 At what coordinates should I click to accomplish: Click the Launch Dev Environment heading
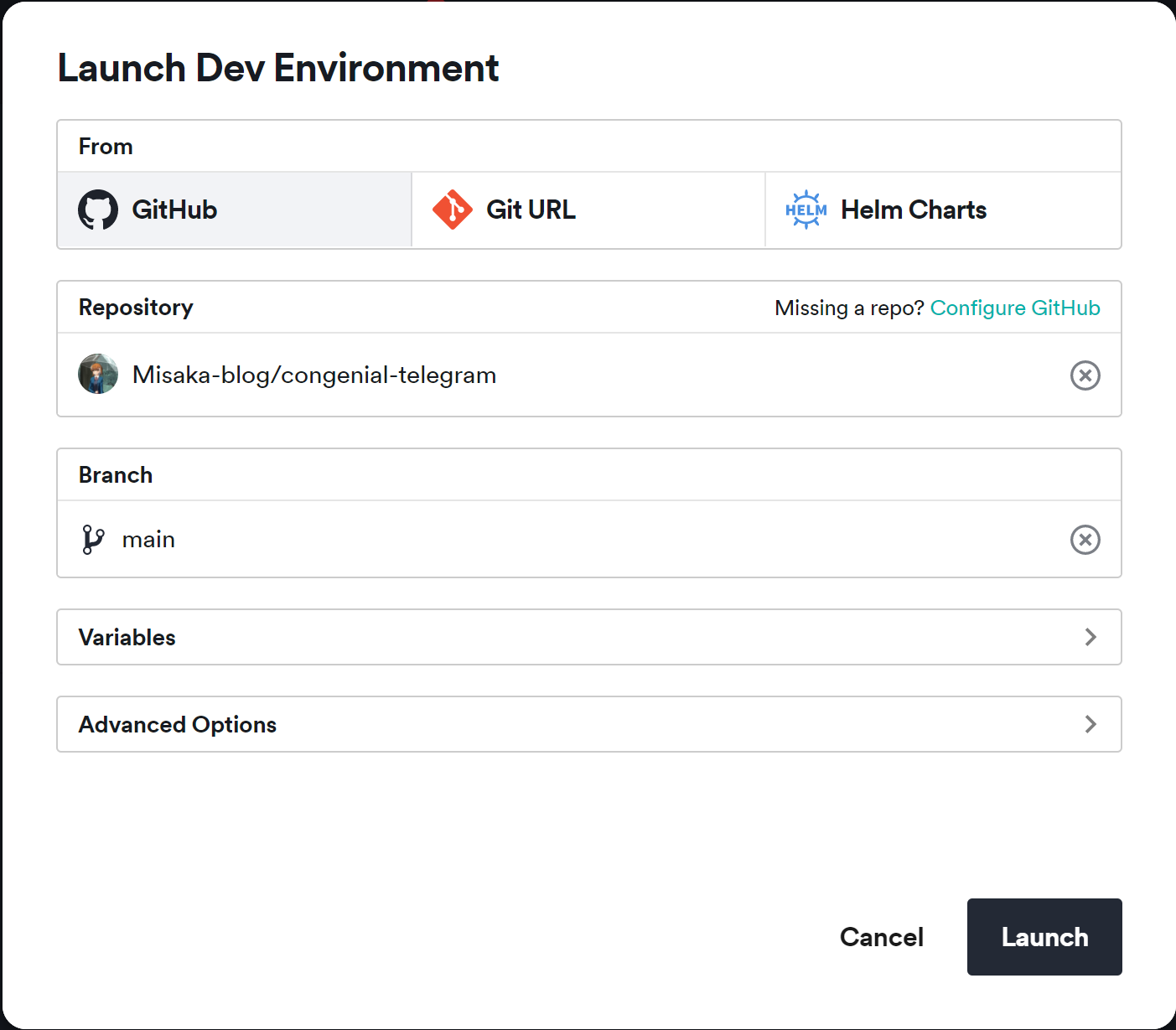(x=278, y=69)
